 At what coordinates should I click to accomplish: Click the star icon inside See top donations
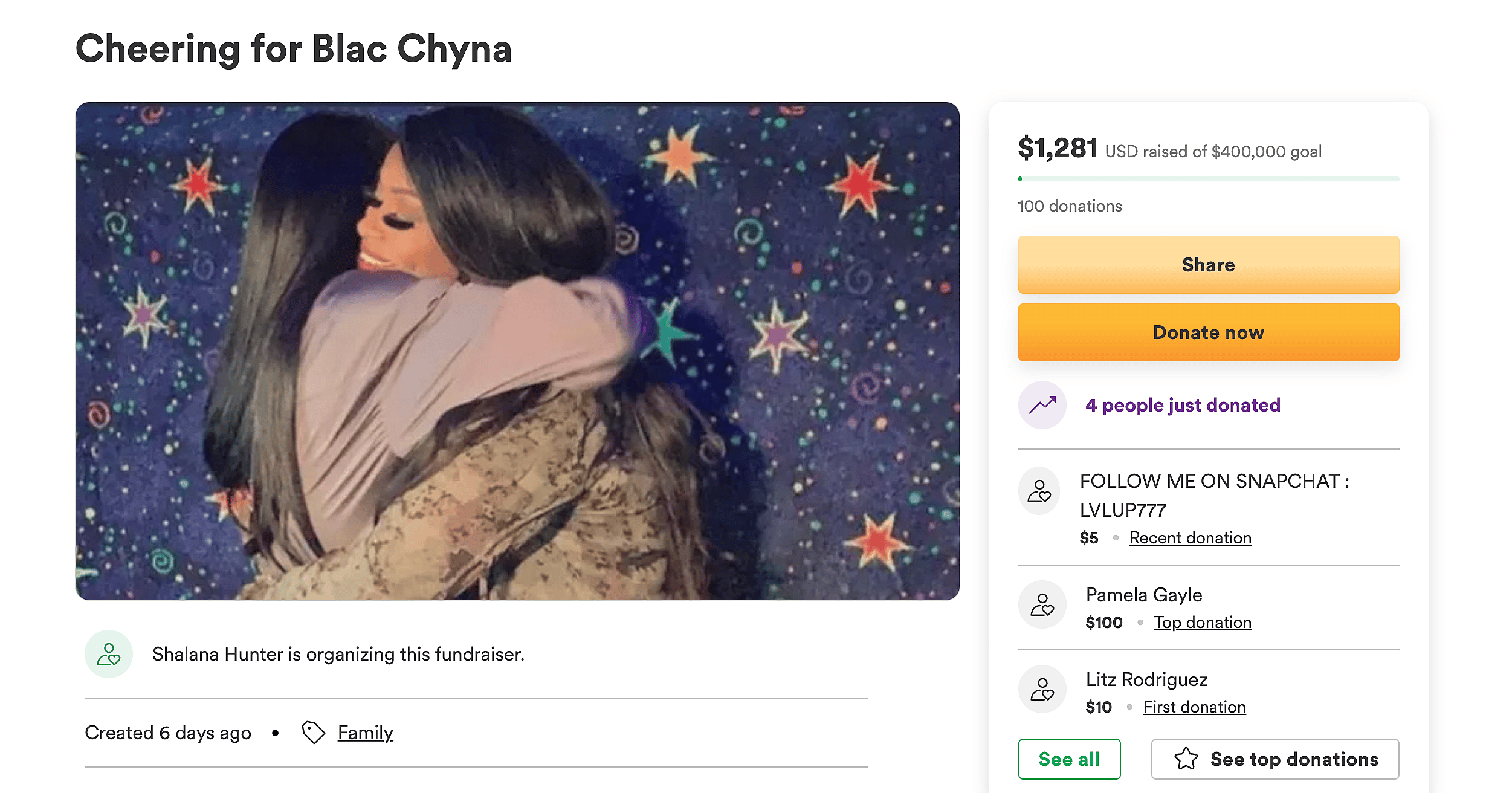point(1186,759)
